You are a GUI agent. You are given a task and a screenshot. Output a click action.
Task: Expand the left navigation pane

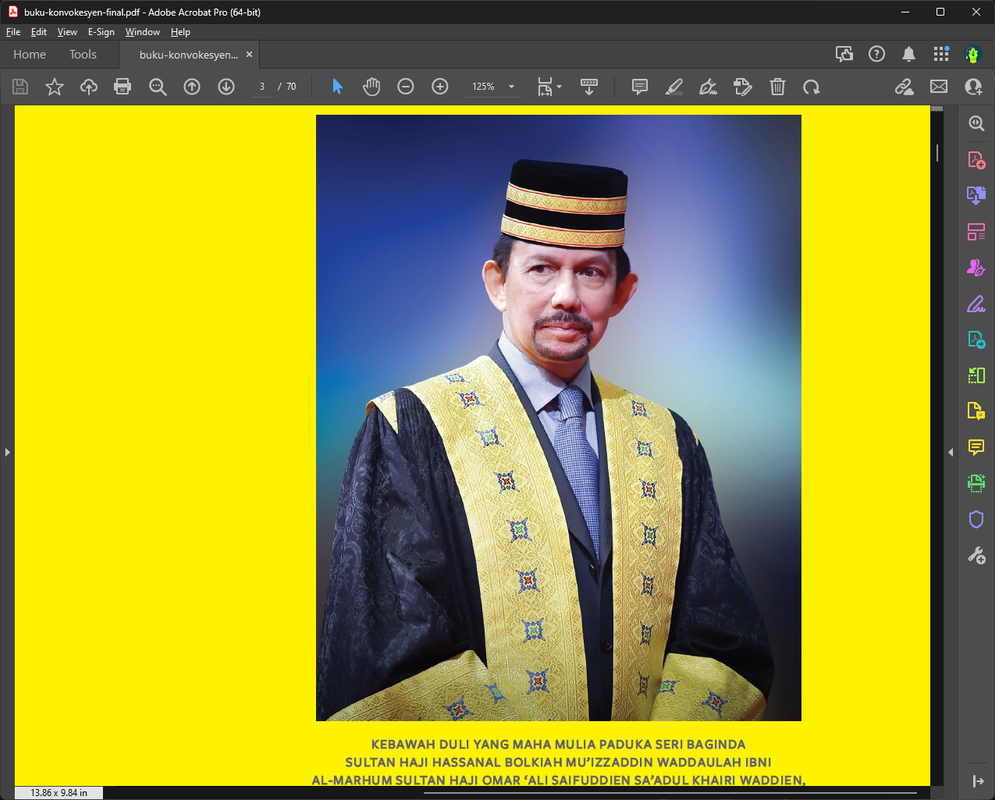[7, 452]
